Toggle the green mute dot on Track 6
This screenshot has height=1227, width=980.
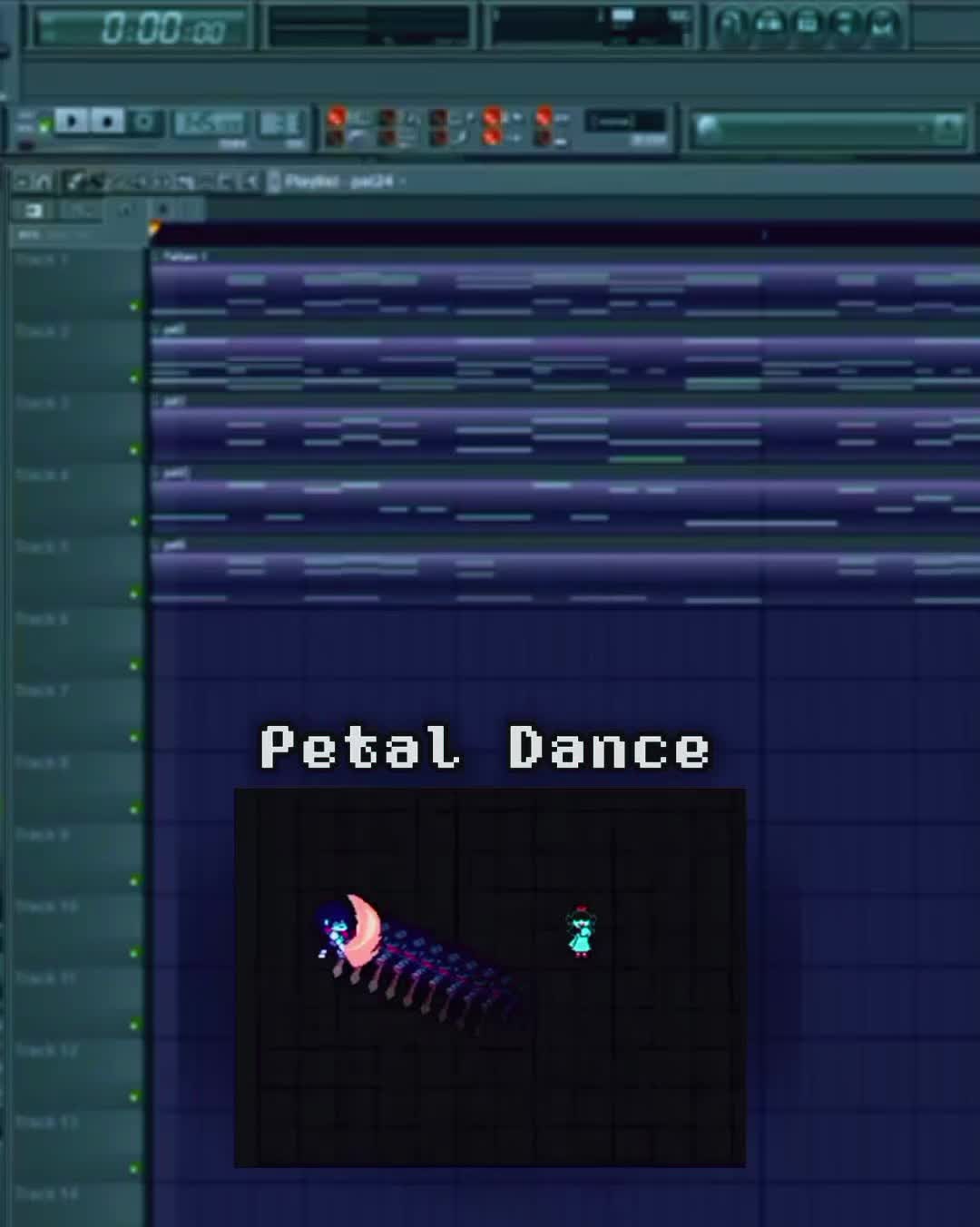pyautogui.click(x=134, y=665)
